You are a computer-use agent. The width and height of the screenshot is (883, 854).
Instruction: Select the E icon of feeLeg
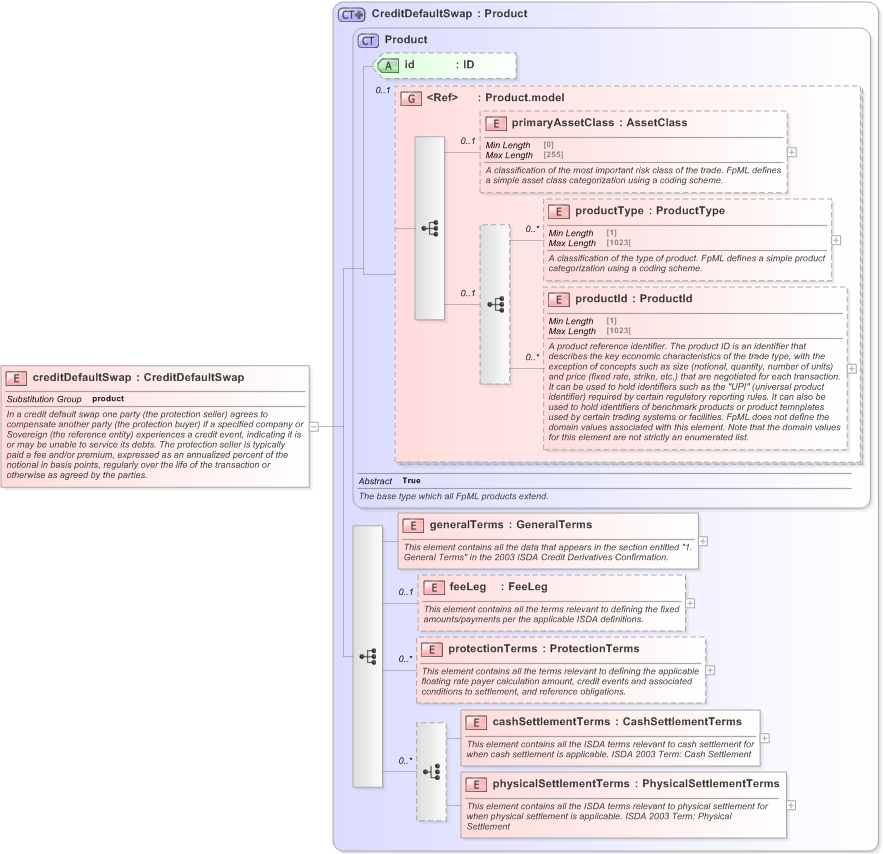(x=433, y=586)
